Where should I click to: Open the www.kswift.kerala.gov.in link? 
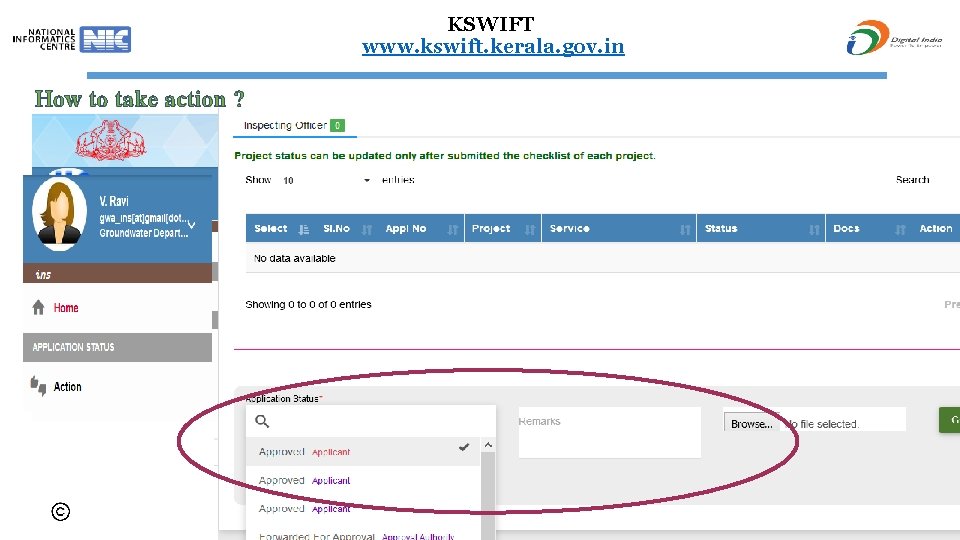click(x=493, y=47)
